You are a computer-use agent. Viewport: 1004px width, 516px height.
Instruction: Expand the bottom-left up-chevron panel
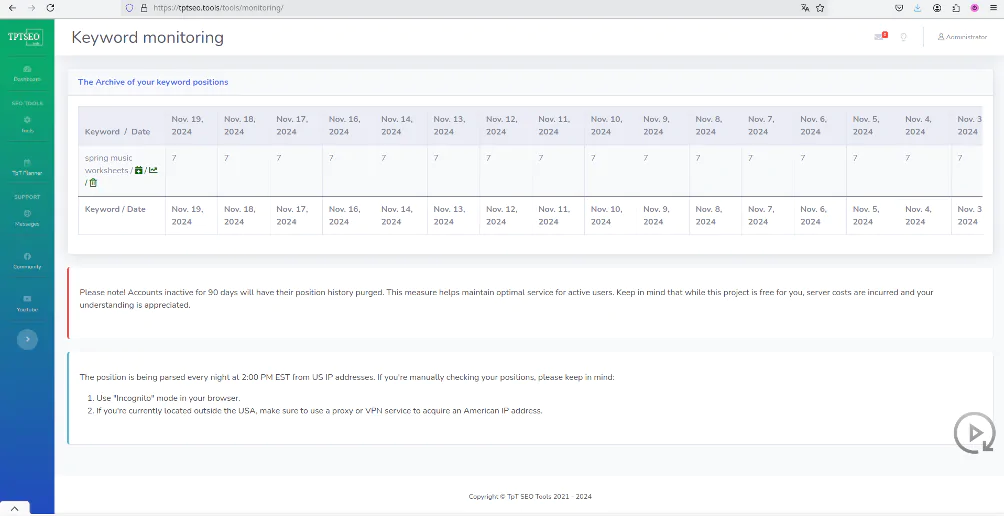pyautogui.click(x=14, y=509)
